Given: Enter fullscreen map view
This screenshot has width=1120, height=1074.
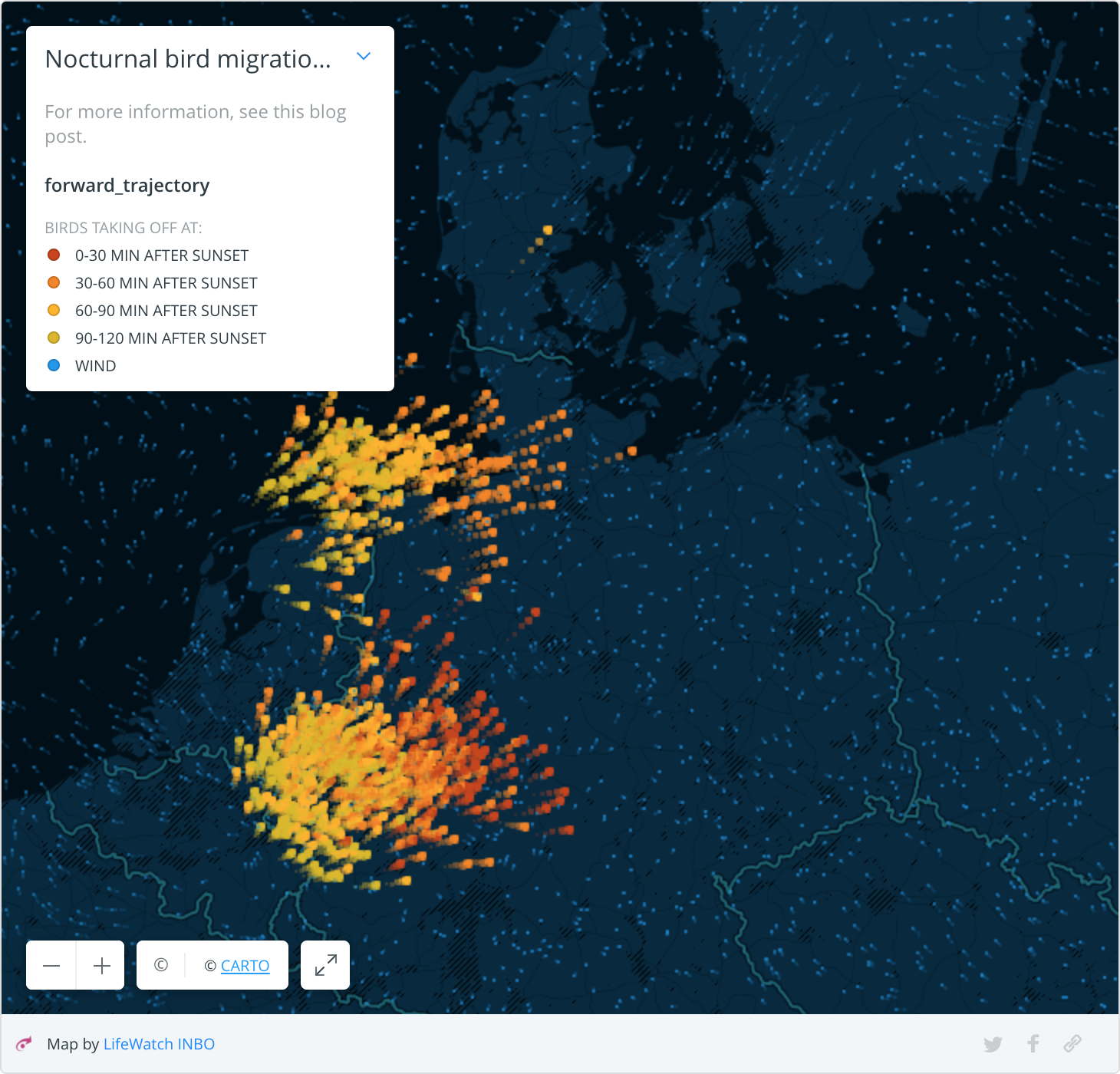Looking at the screenshot, I should coord(325,965).
